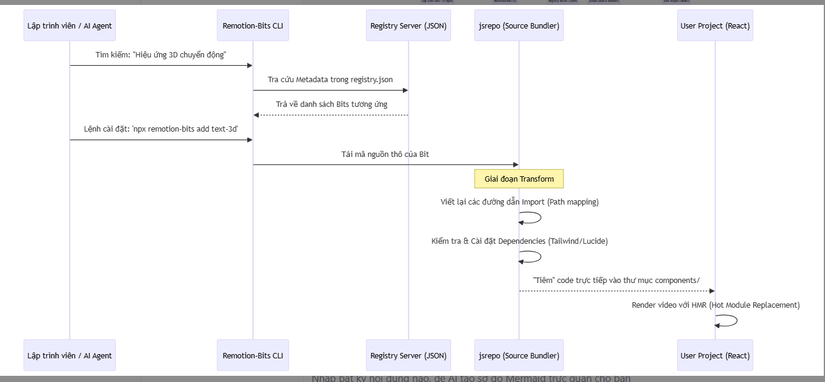Image resolution: width=825 pixels, height=382 pixels.
Task: Select the top "Remotion-Bits CLI" participant box
Action: [x=253, y=25]
